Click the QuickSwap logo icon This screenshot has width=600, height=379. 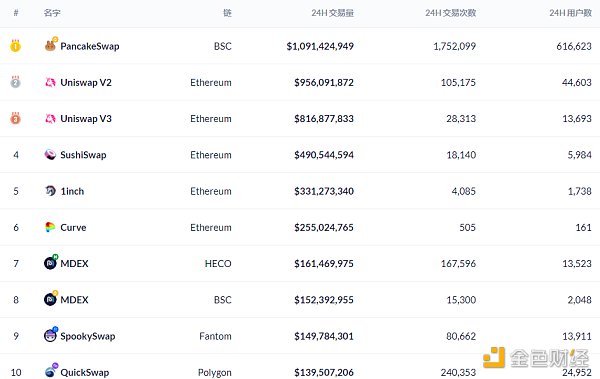[x=51, y=371]
